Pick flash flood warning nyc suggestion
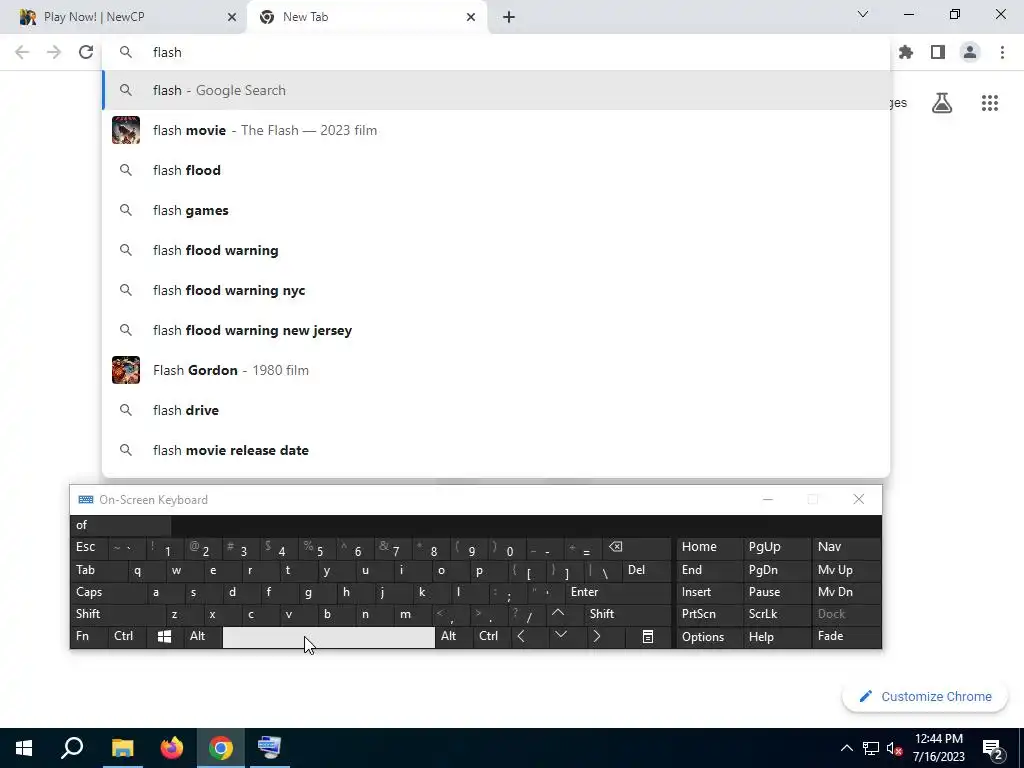This screenshot has width=1024, height=768. (x=496, y=290)
